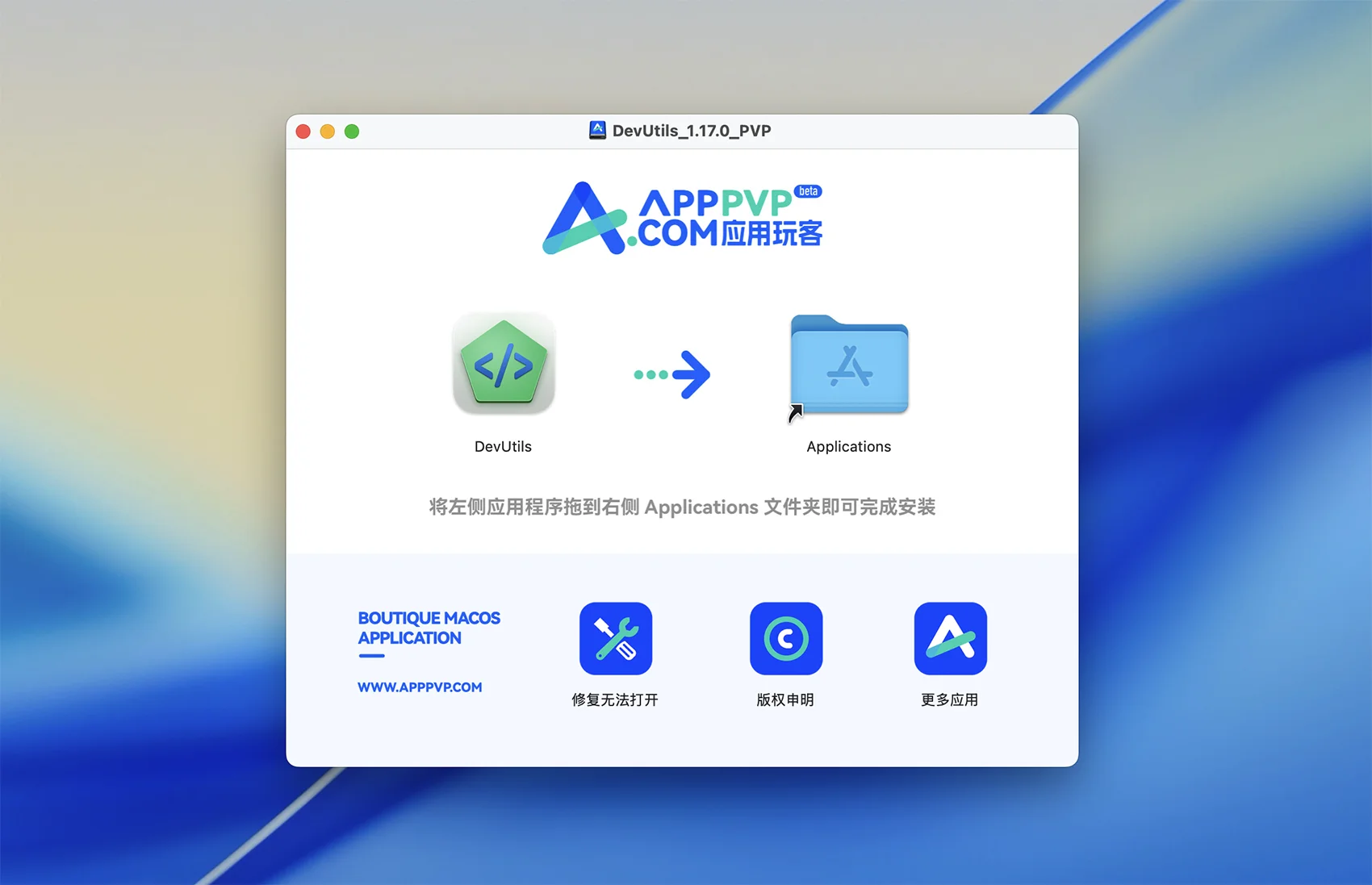Select the DevUtils file name label
Image resolution: width=1372 pixels, height=885 pixels.
503,447
